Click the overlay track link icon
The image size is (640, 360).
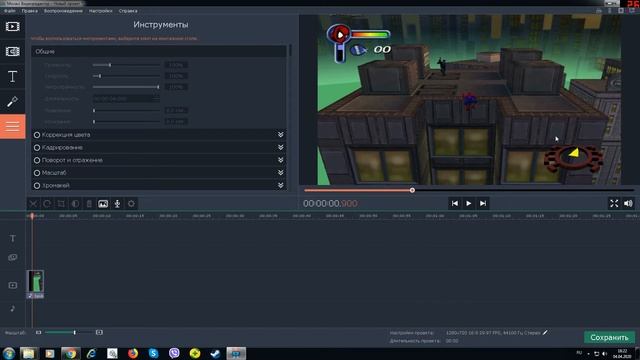[x=13, y=258]
